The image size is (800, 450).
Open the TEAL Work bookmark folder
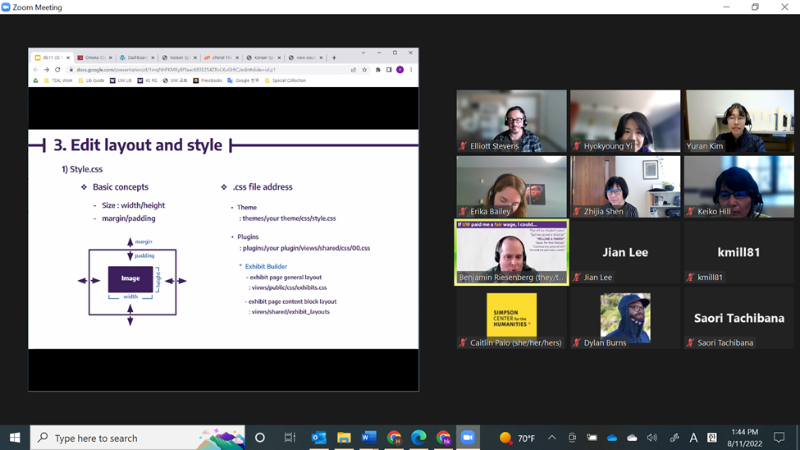pyautogui.click(x=58, y=81)
